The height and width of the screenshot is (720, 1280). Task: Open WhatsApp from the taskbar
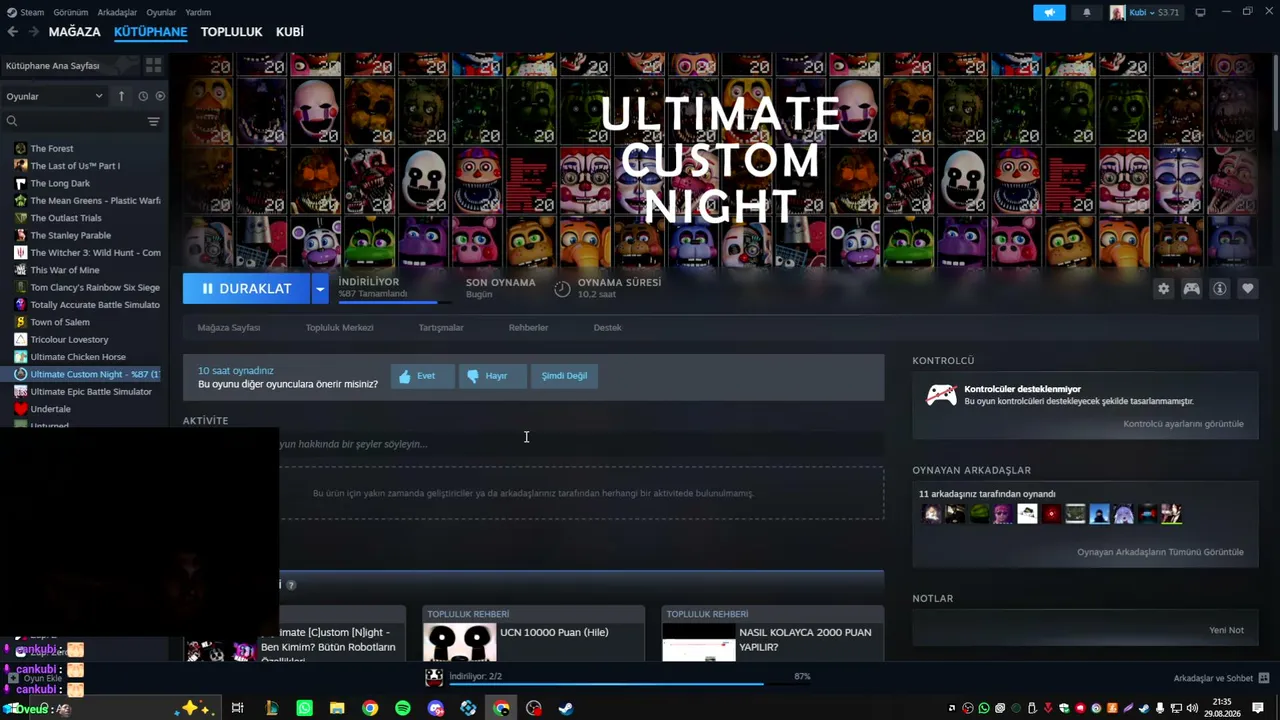(305, 709)
